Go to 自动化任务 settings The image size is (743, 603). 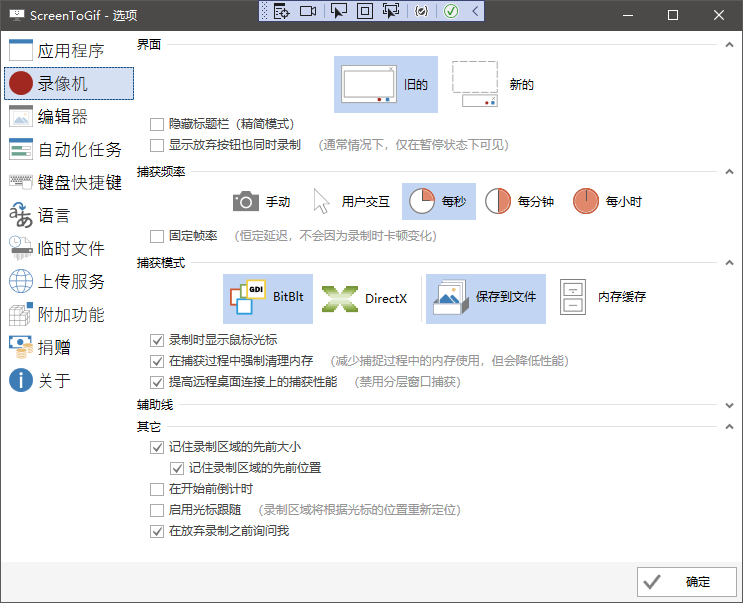tap(69, 149)
